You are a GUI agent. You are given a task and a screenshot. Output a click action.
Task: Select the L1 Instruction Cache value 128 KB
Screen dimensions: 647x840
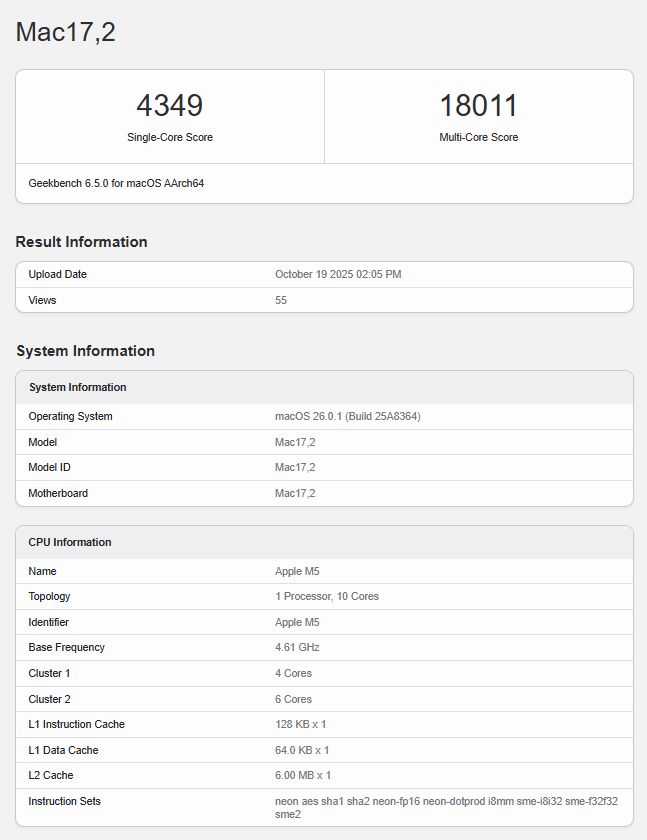coord(301,724)
